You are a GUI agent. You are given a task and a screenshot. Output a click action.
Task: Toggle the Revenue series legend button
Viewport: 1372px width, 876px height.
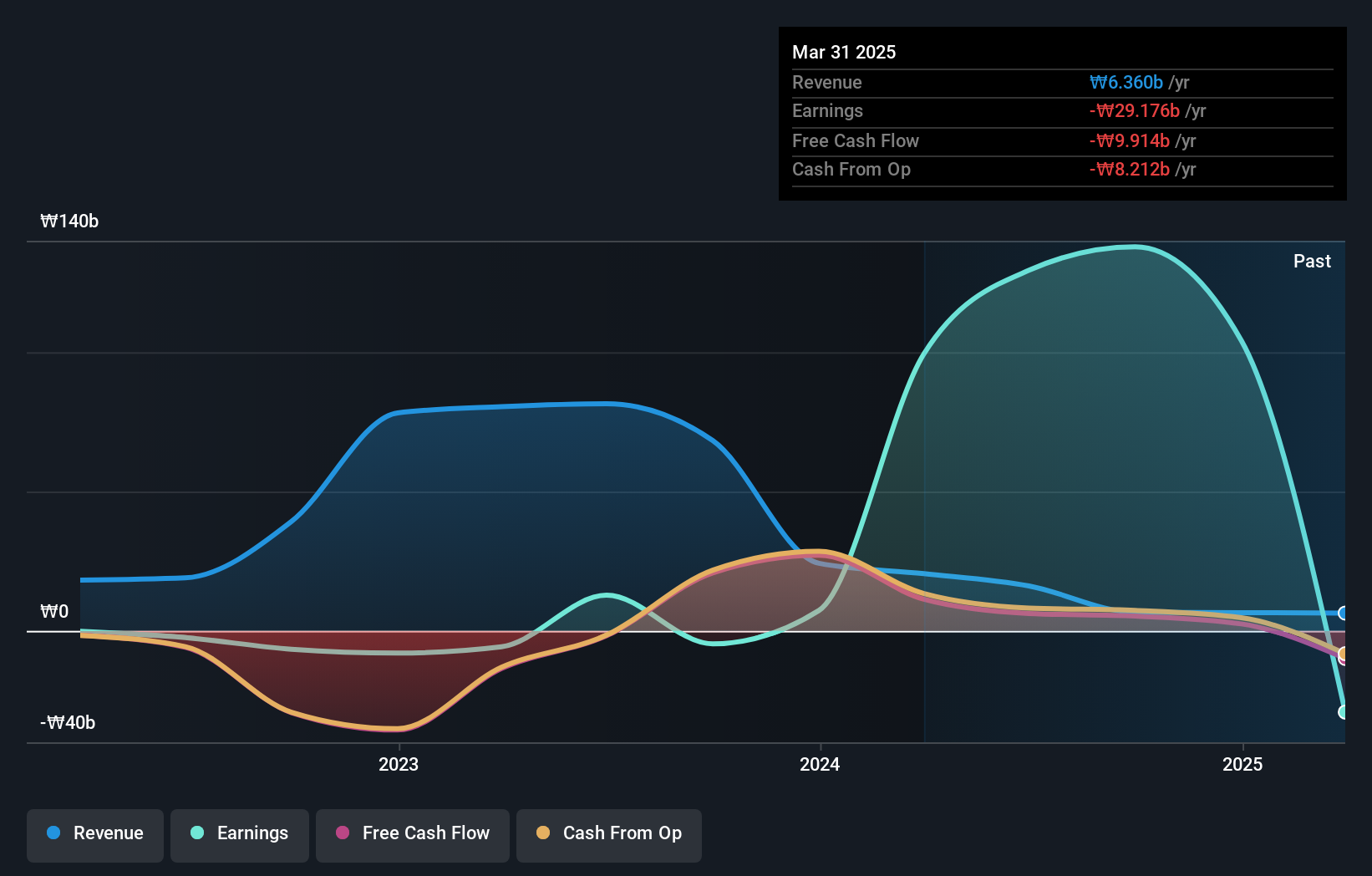[x=95, y=835]
